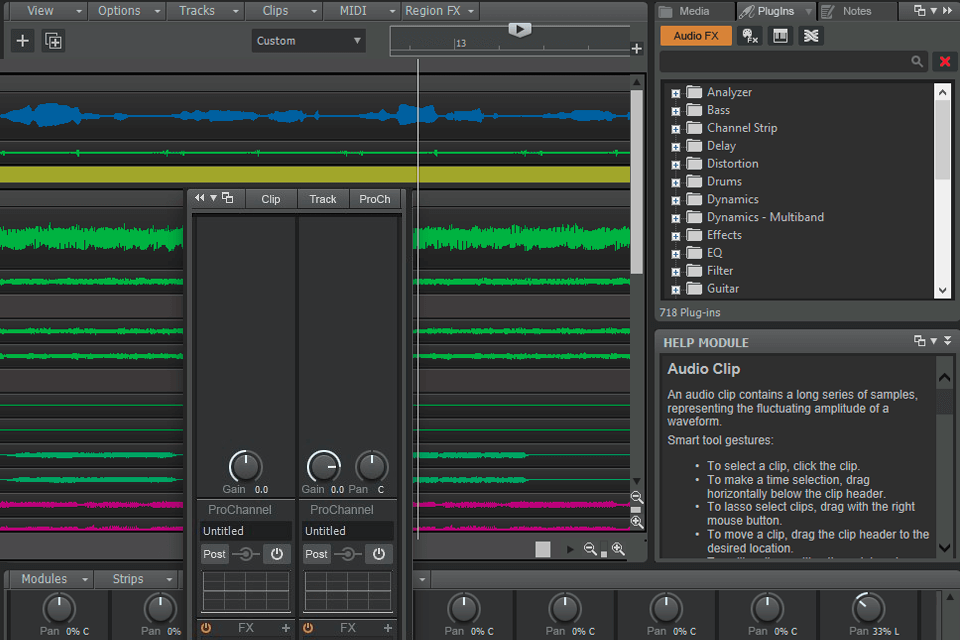This screenshot has width=960, height=640.
Task: Dock or undock the Help Module
Action: click(919, 341)
